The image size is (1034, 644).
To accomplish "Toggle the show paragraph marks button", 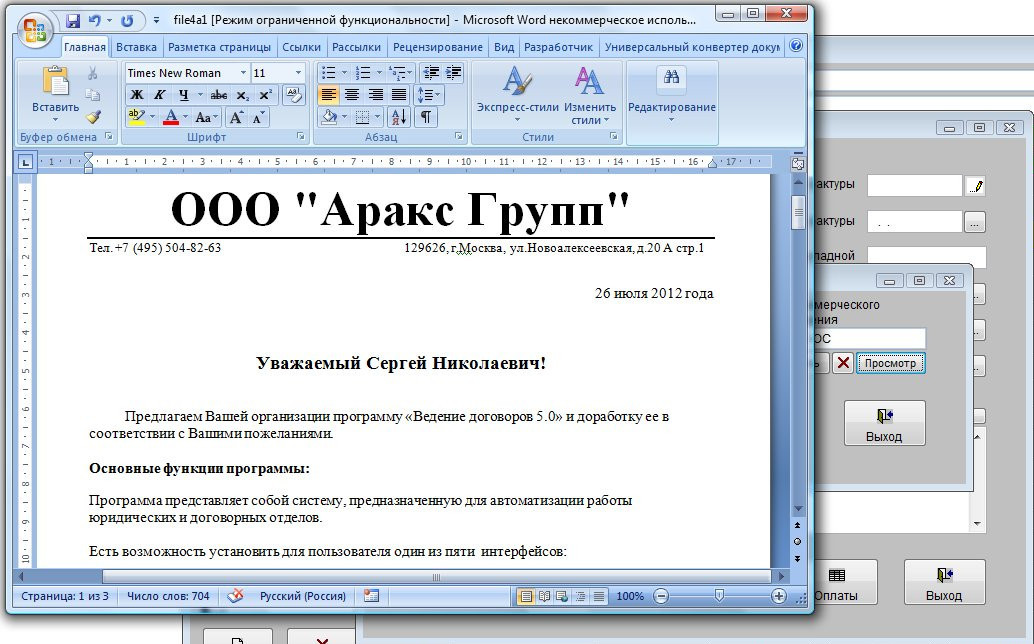I will coord(426,117).
